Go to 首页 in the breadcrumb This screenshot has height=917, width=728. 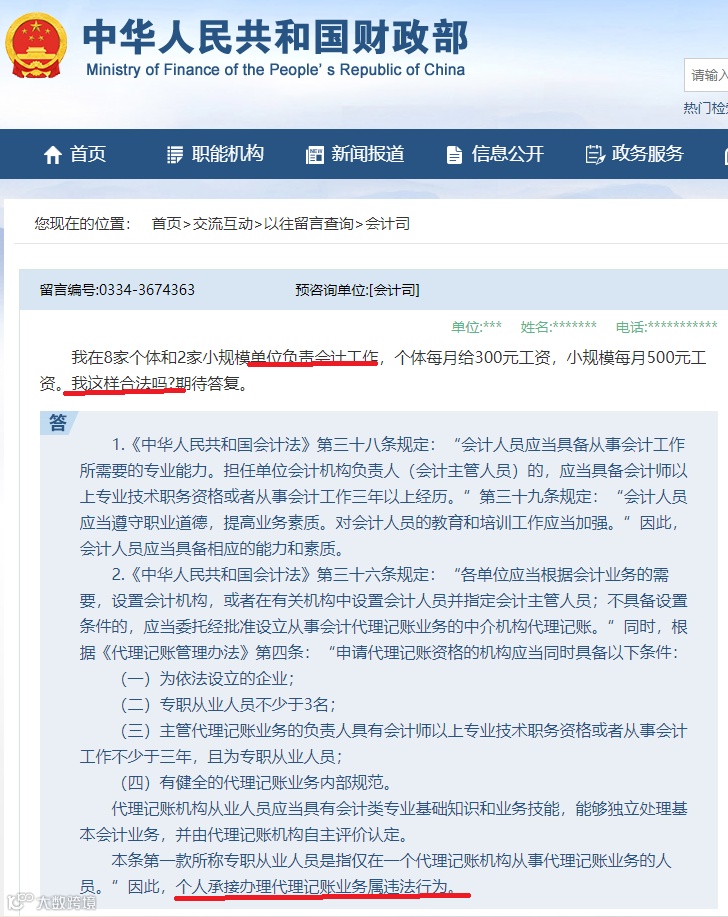click(167, 223)
